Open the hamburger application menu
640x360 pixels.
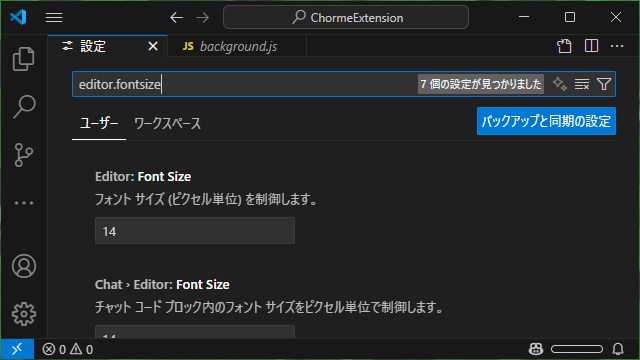(54, 18)
